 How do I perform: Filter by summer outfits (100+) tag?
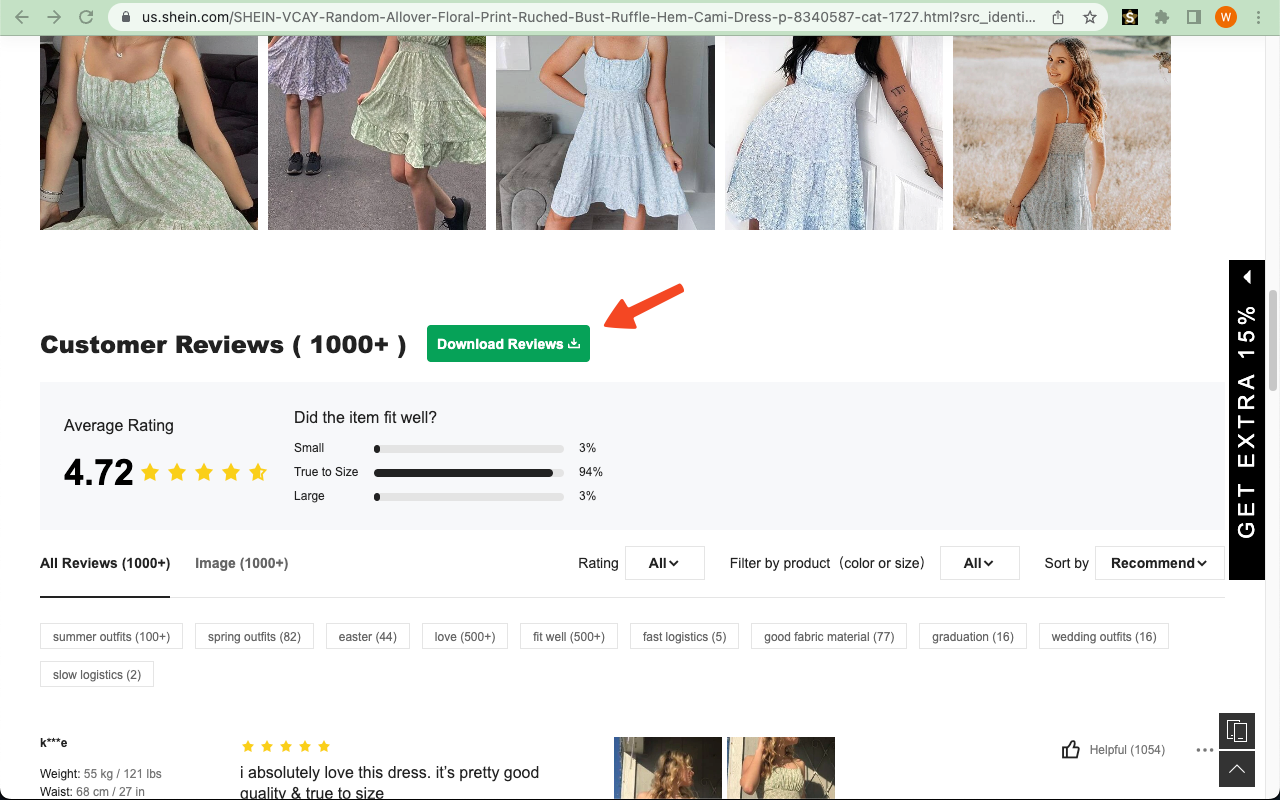pyautogui.click(x=111, y=636)
